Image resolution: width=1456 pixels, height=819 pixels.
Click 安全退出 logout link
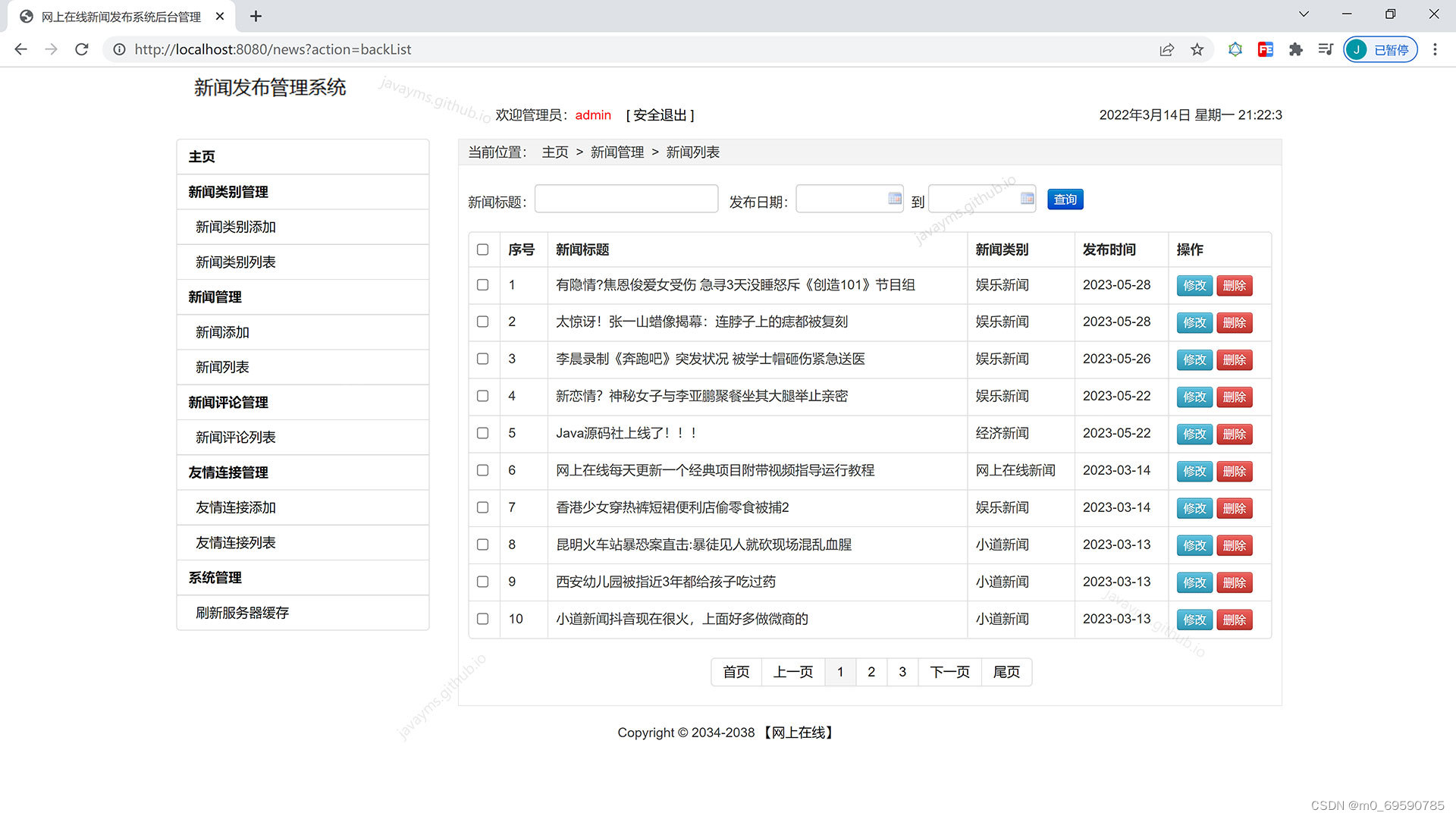pyautogui.click(x=661, y=115)
